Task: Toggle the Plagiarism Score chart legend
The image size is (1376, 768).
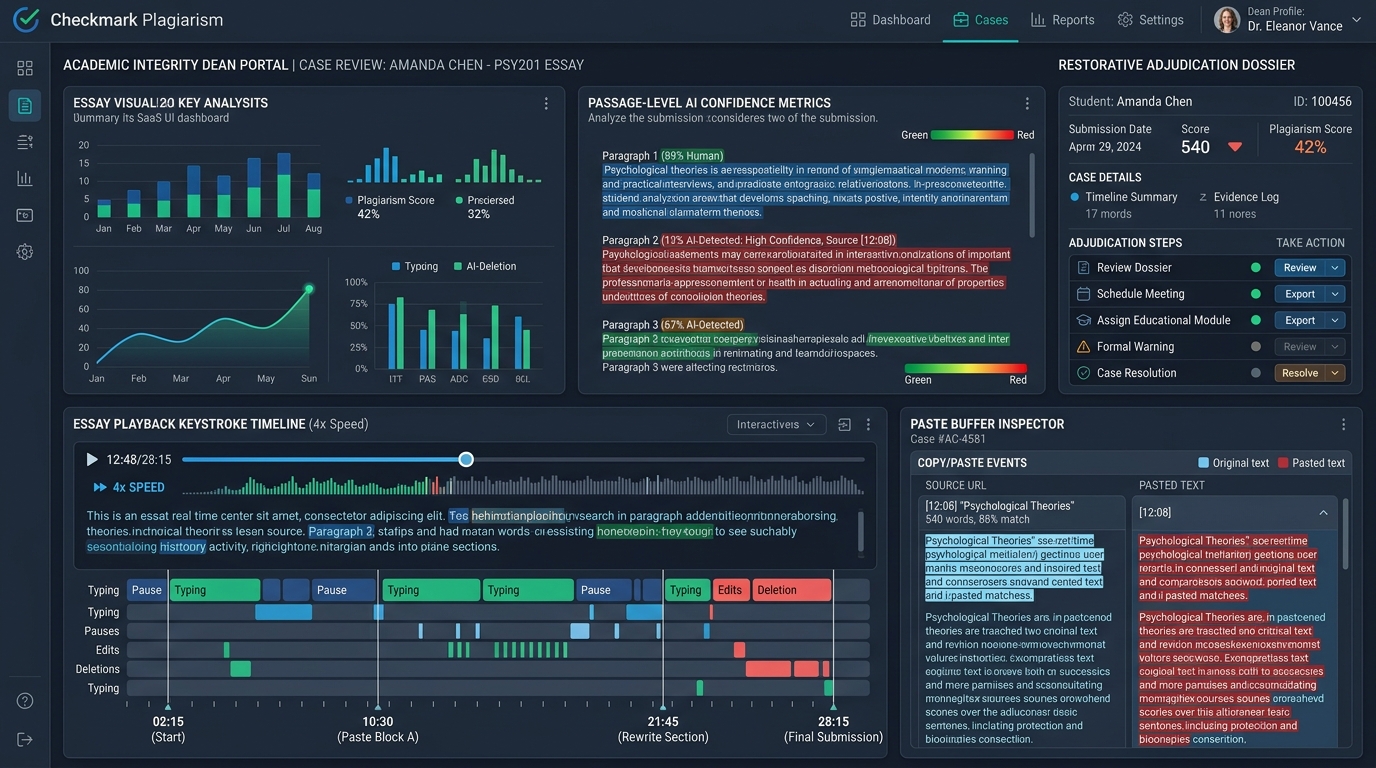Action: coord(390,200)
